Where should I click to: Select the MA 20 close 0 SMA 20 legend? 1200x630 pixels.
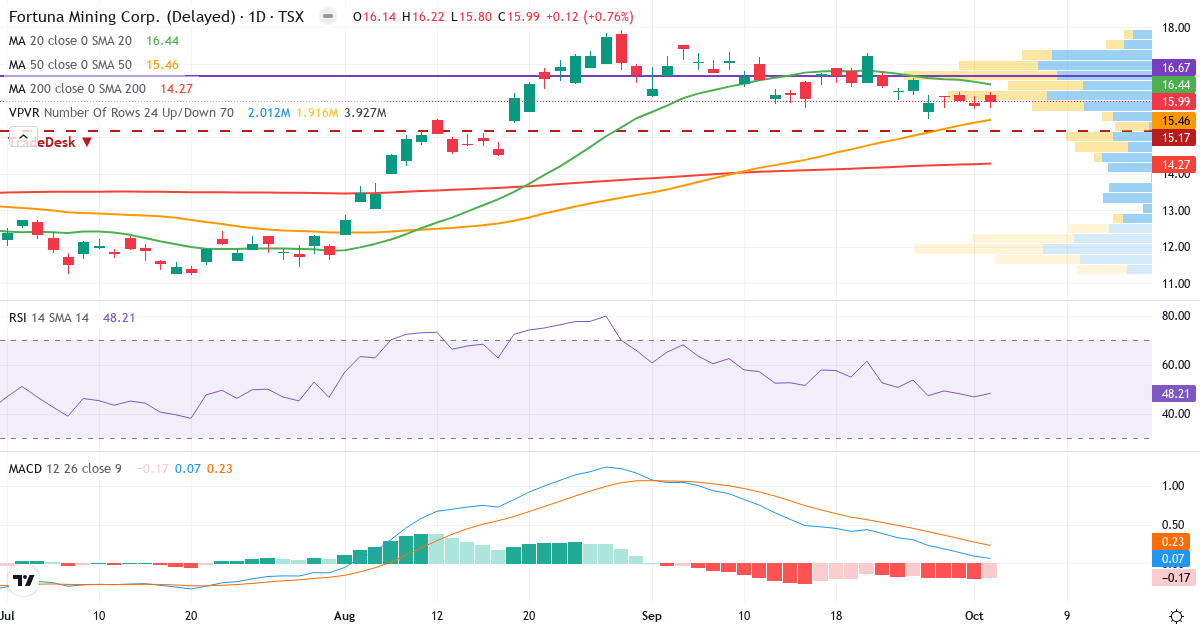[x=70, y=41]
